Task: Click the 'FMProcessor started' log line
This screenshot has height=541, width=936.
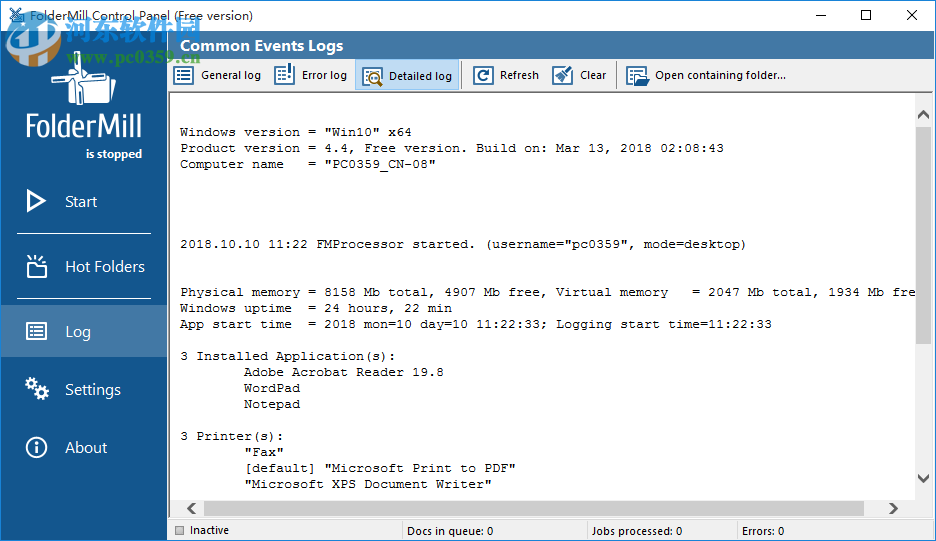Action: point(463,244)
